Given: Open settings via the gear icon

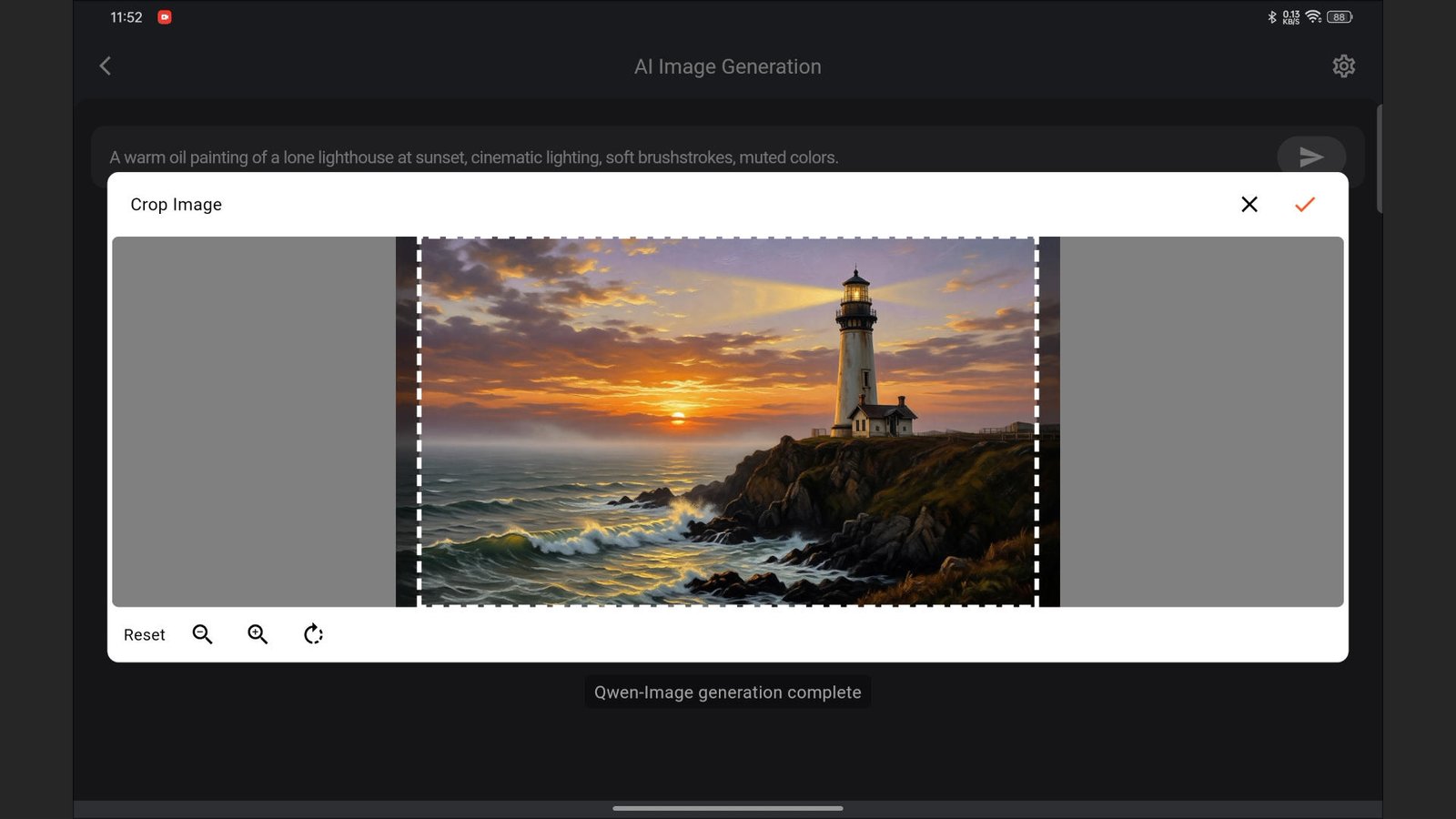Looking at the screenshot, I should pos(1343,66).
